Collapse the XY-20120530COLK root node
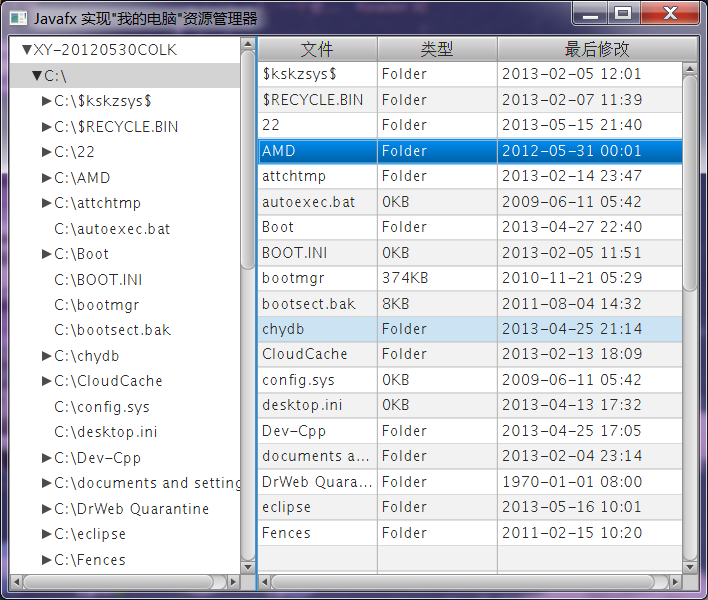Image resolution: width=708 pixels, height=600 pixels. click(27, 50)
